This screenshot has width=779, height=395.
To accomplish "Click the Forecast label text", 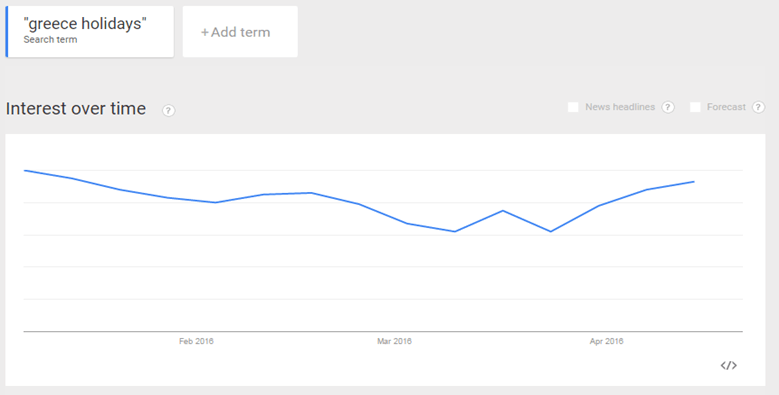I will (x=726, y=107).
